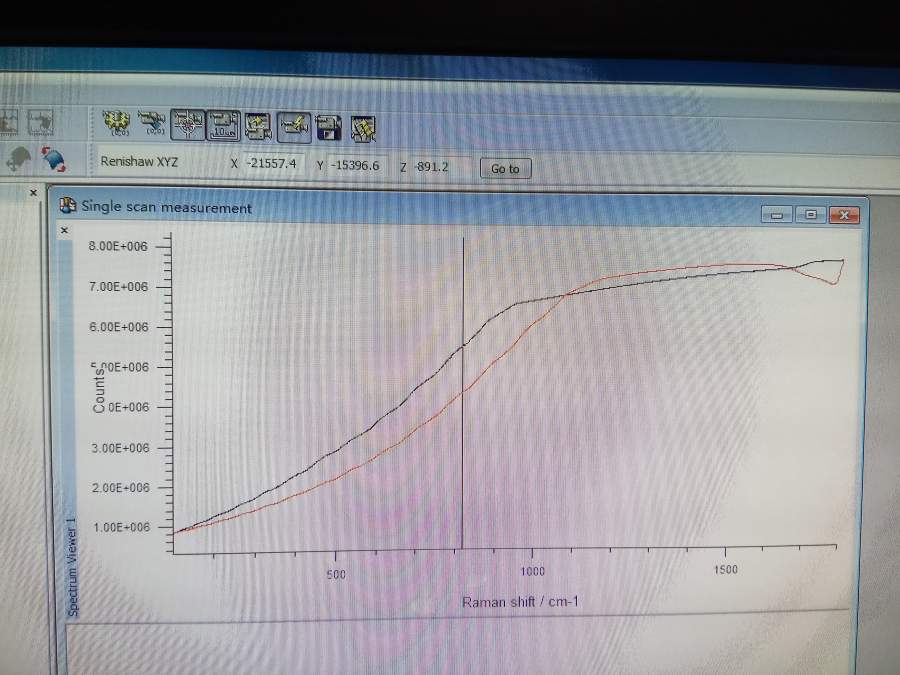The image size is (900, 675).
Task: Click the dual camera snapshot icon
Action: point(258,126)
